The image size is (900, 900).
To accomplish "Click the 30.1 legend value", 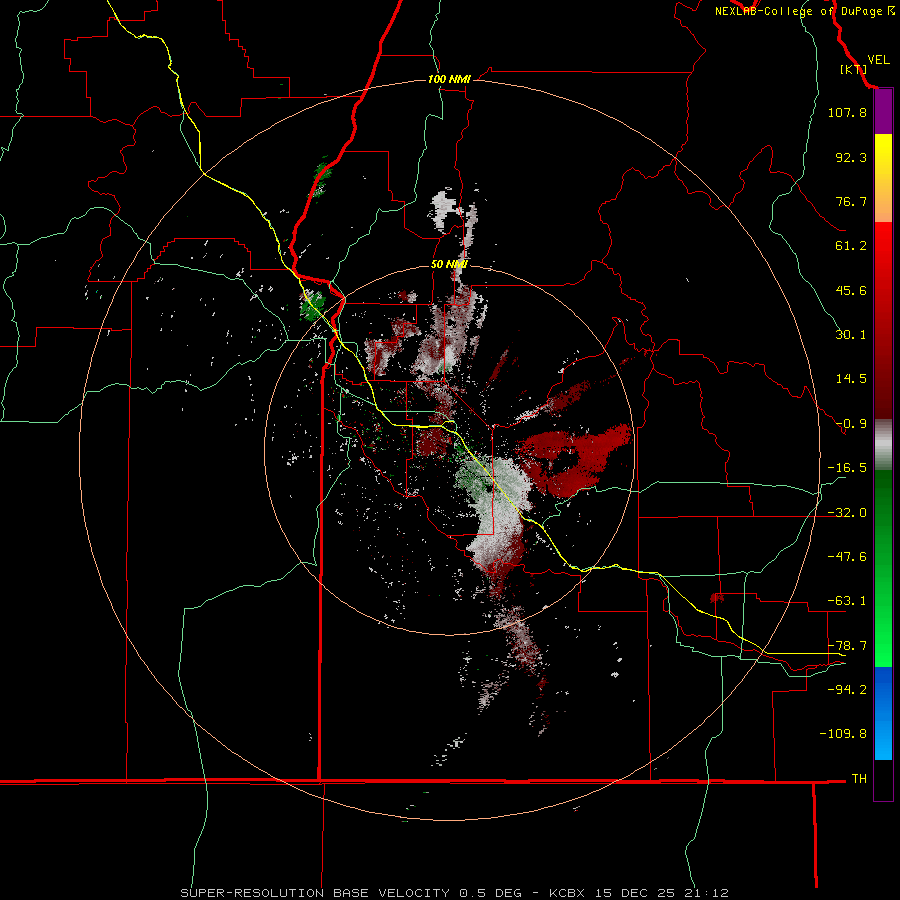I will click(851, 335).
